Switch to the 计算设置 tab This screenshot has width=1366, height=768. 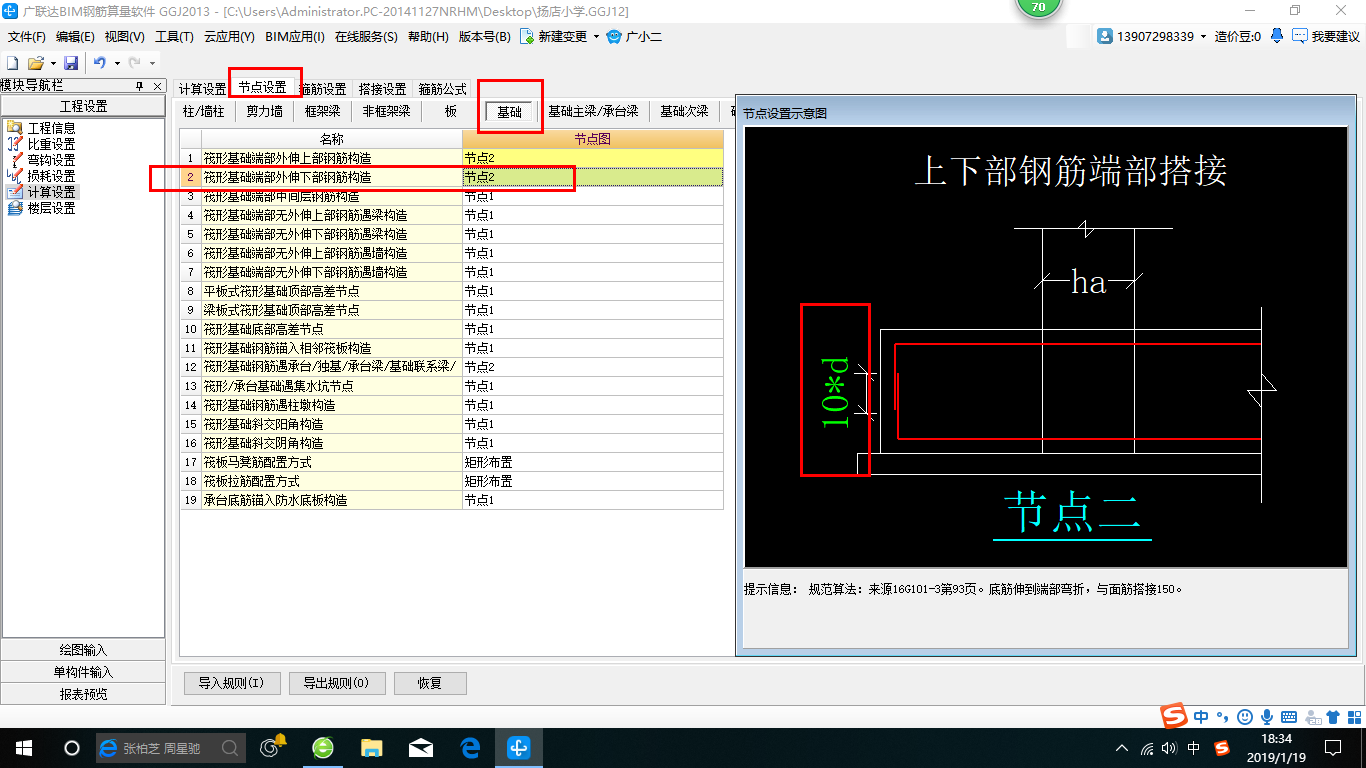(x=203, y=89)
